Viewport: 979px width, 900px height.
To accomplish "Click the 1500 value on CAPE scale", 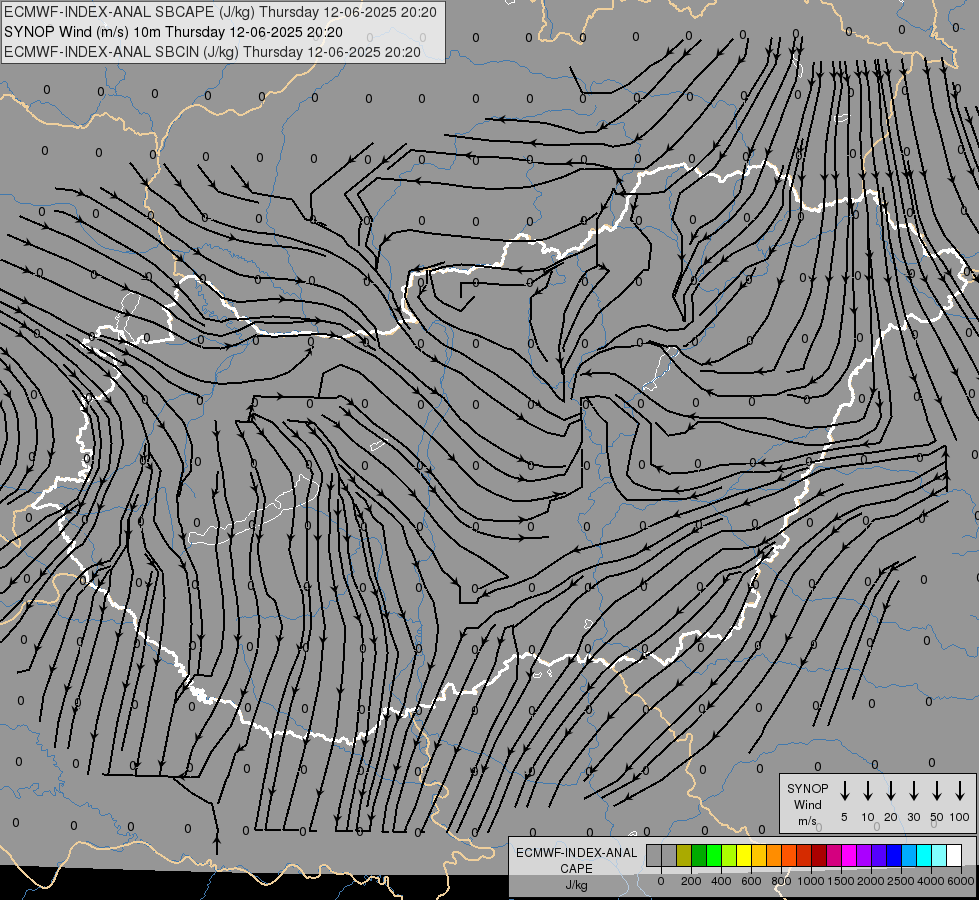I will (x=841, y=881).
